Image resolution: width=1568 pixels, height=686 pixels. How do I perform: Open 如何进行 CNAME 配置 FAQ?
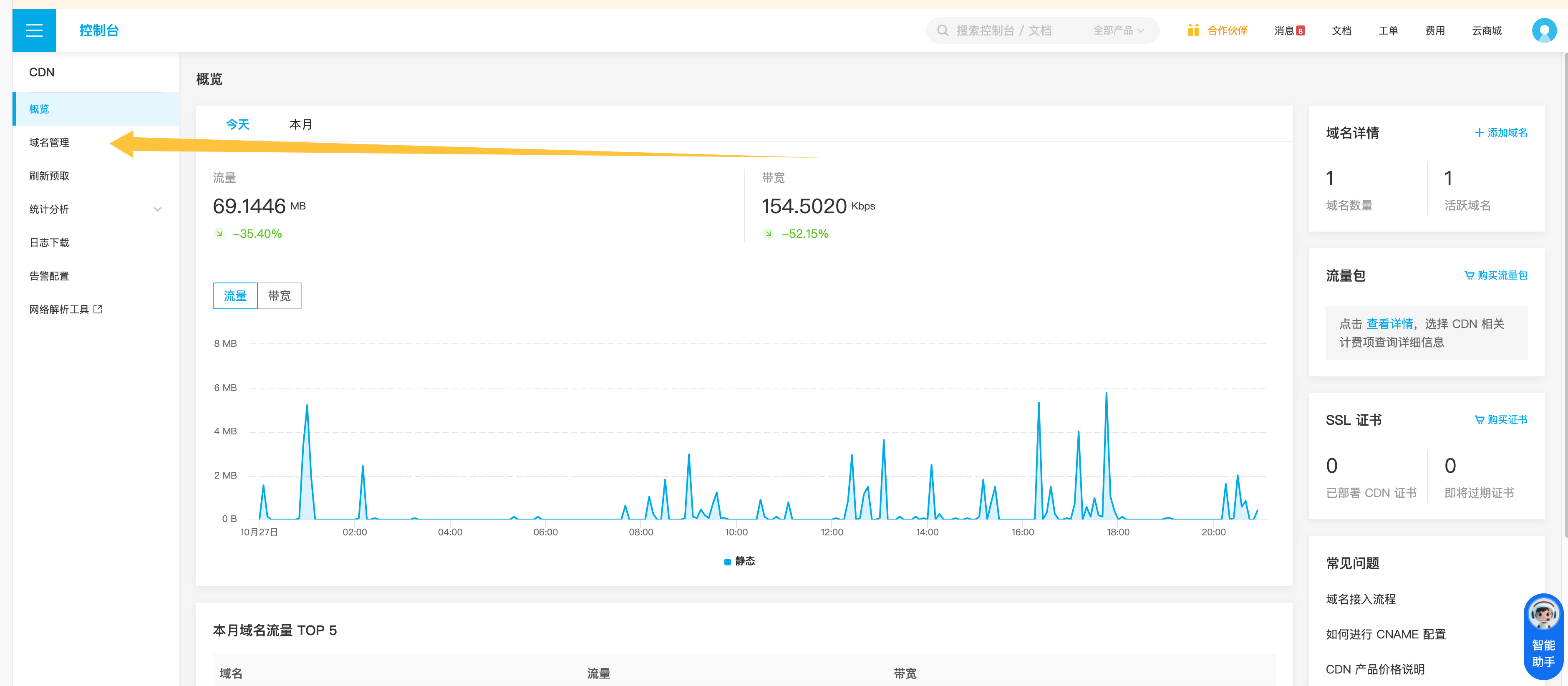click(1385, 634)
